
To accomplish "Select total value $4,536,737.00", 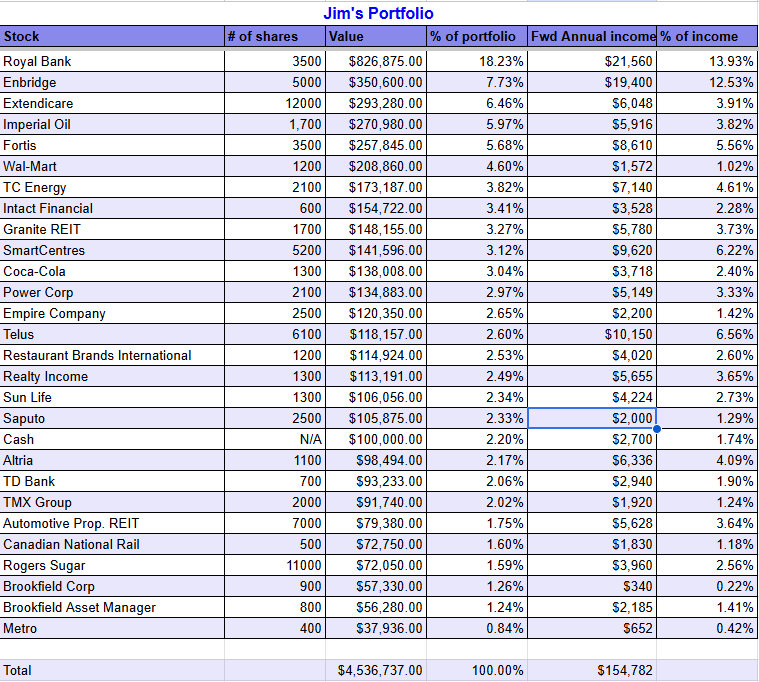I will tap(376, 670).
